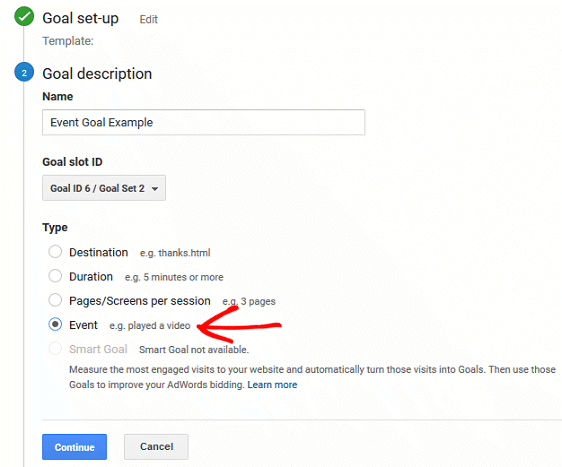Open the Goal slot ID dropdown

(x=104, y=188)
